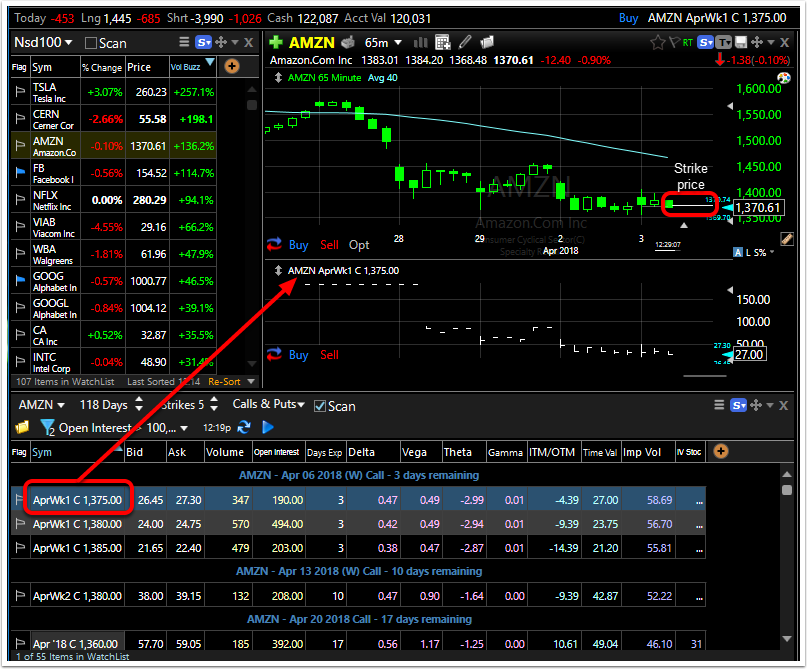The image size is (807, 669).
Task: Click Opt under the AMZN price chart
Action: point(359,245)
